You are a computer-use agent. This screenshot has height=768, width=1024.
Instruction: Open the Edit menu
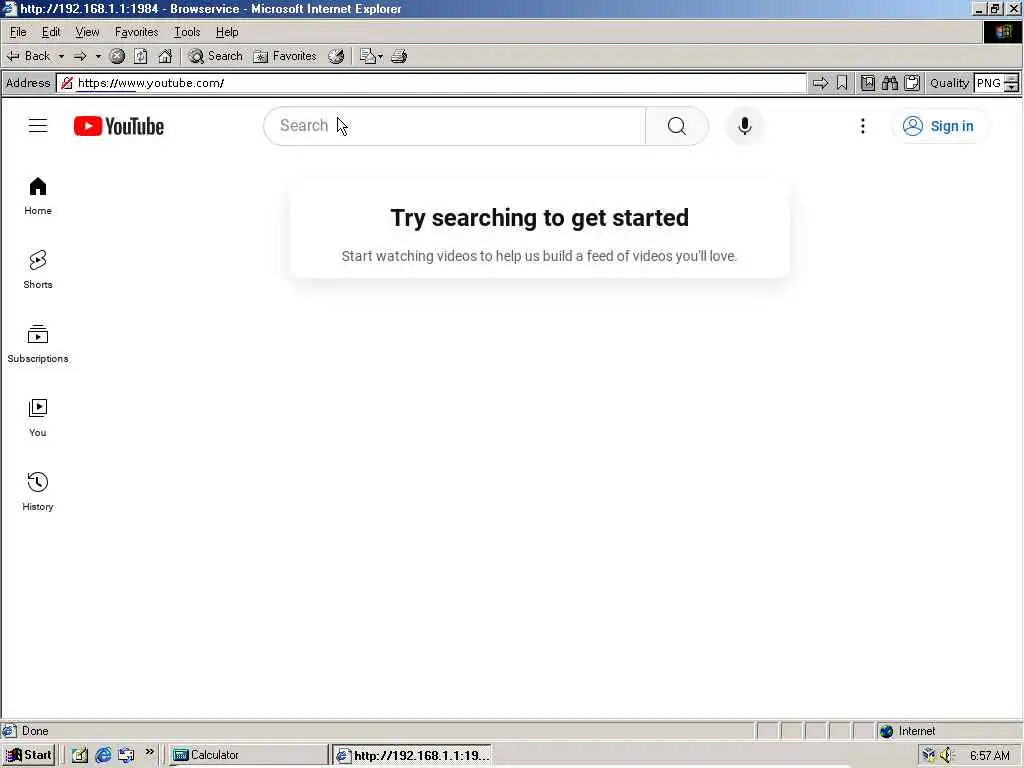(51, 32)
